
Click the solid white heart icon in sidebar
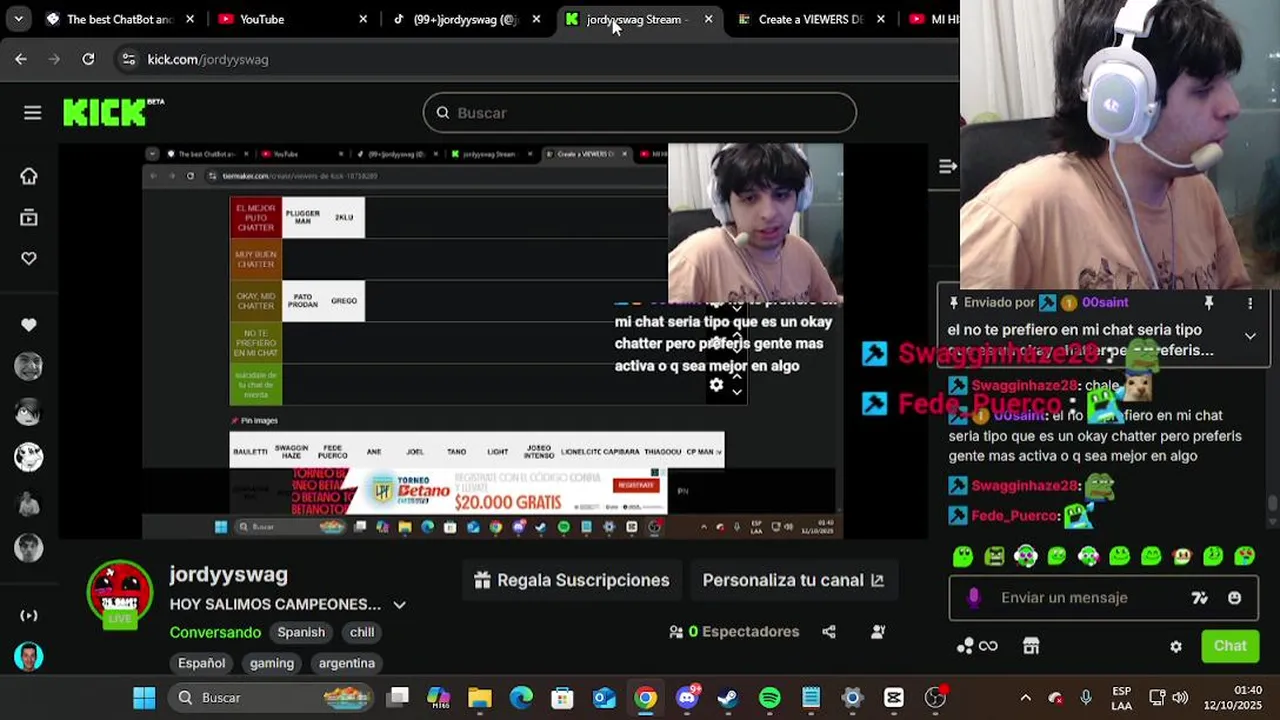(29, 325)
